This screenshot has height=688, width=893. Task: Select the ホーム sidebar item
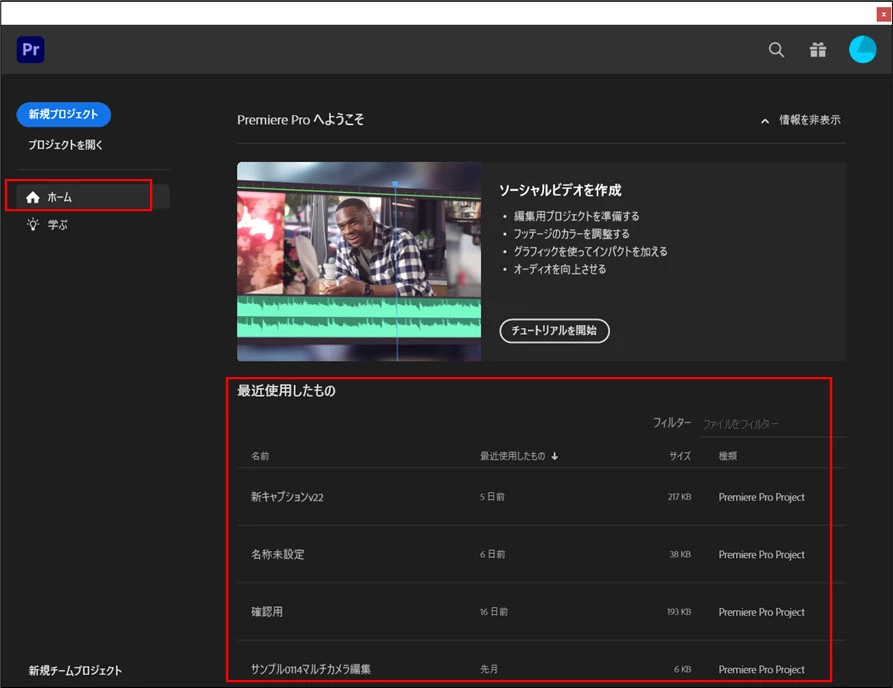93,197
